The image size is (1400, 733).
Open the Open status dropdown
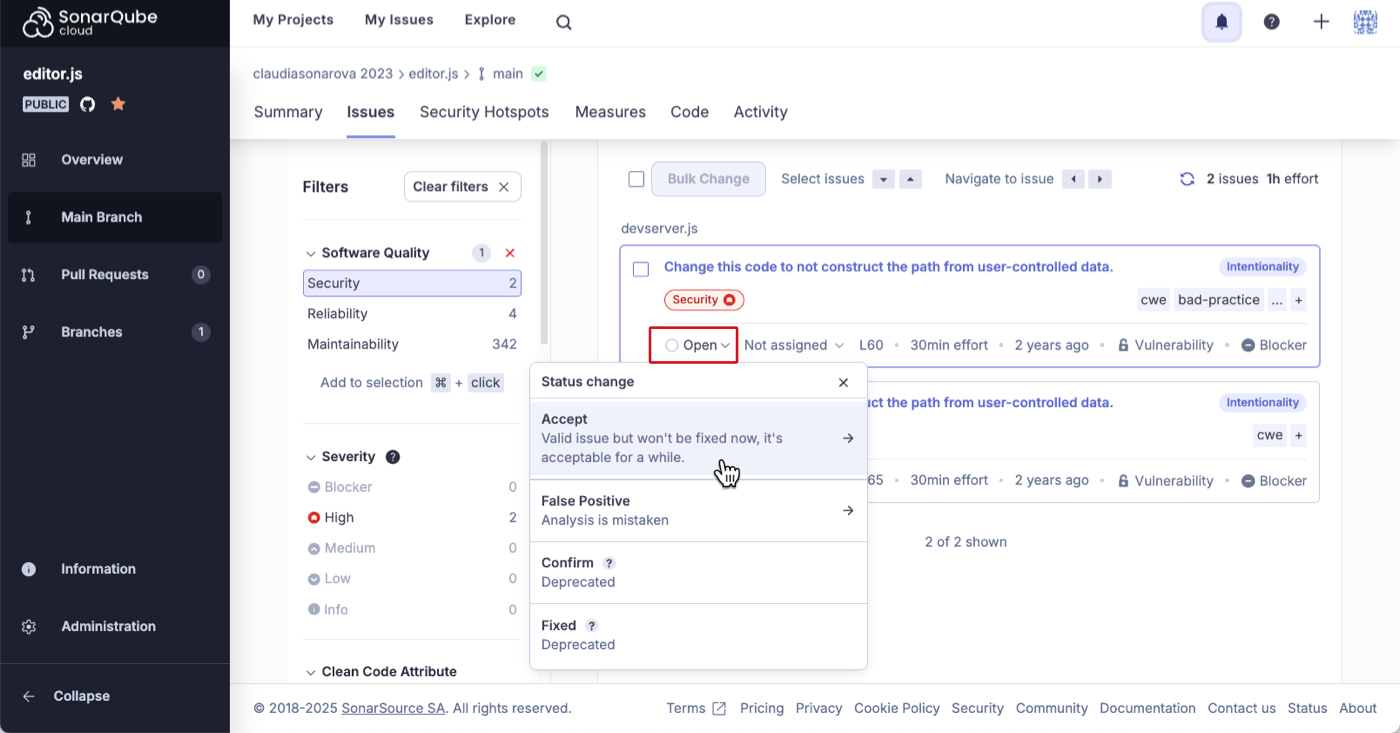click(x=693, y=344)
